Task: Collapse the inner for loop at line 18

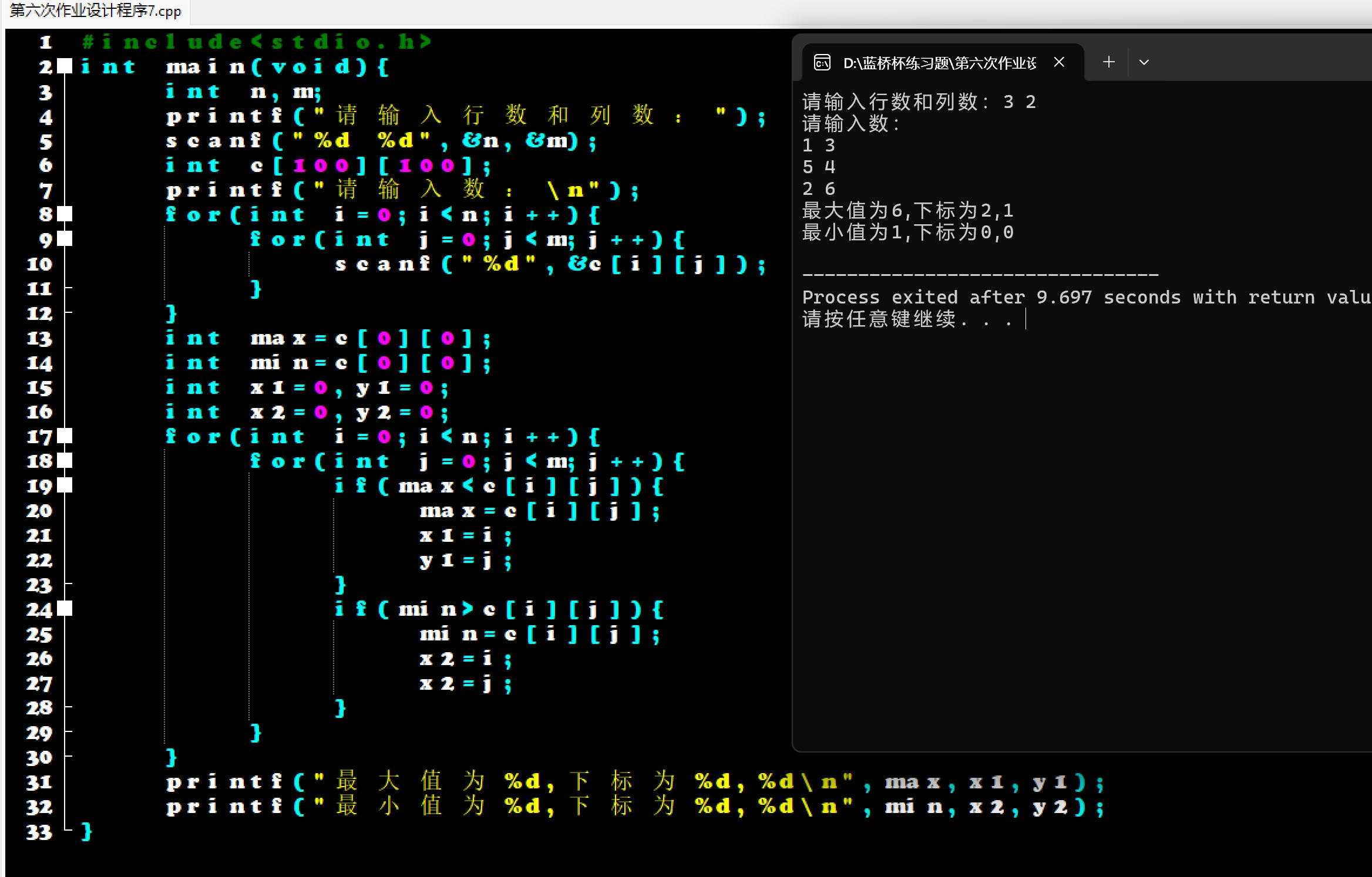Action: click(65, 460)
